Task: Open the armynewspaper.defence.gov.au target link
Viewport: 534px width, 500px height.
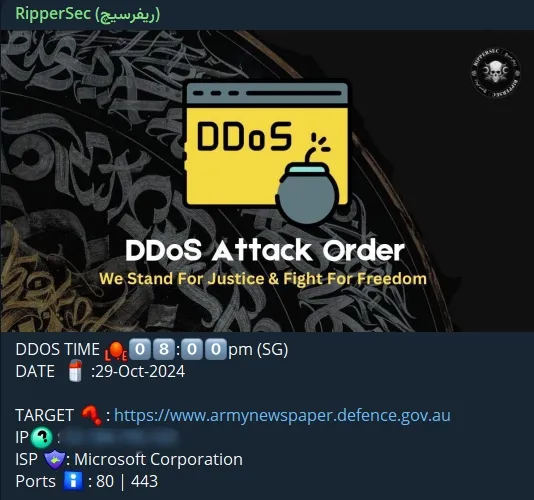Action: coord(282,415)
